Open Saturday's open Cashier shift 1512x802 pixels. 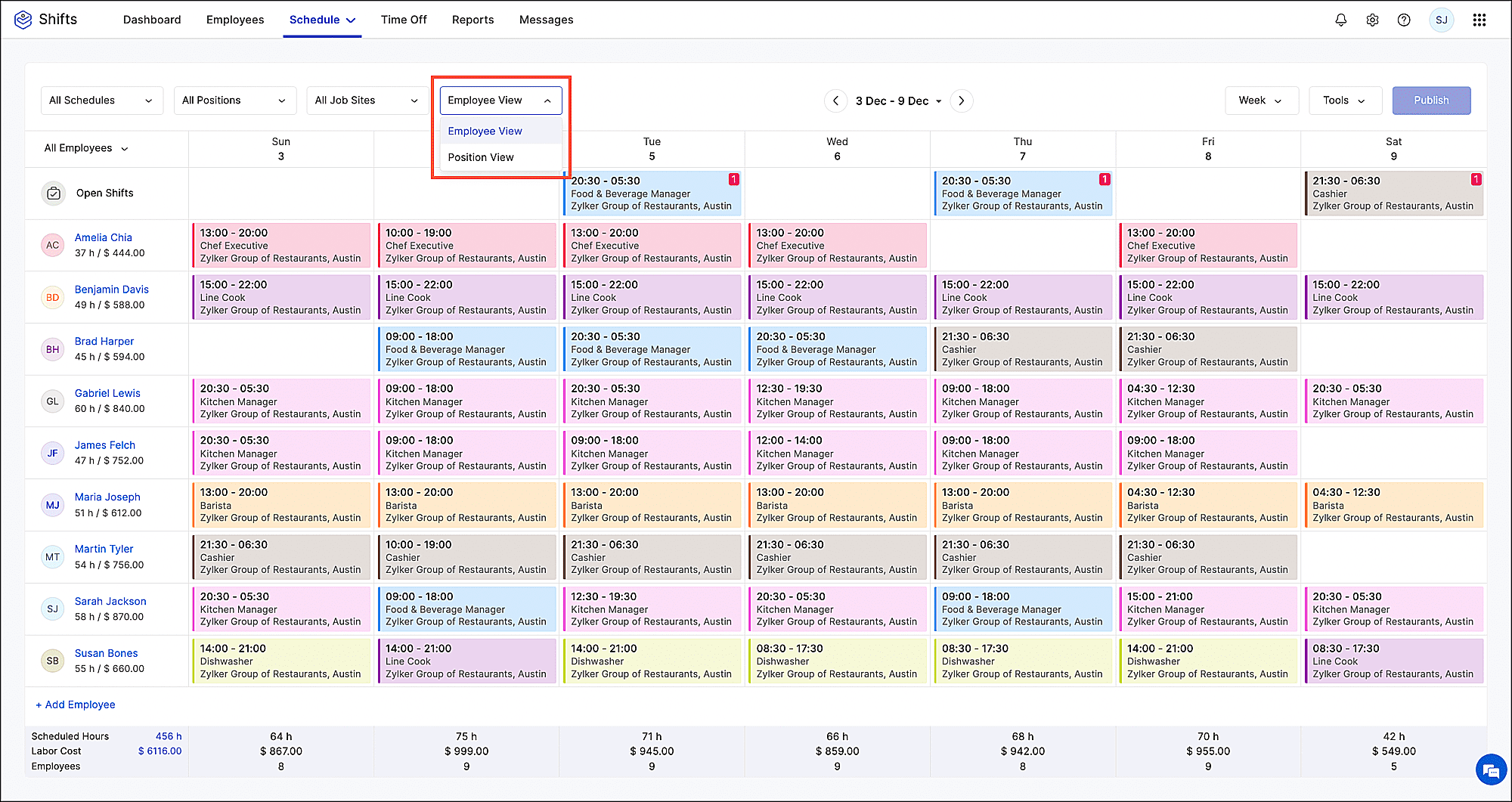1394,194
